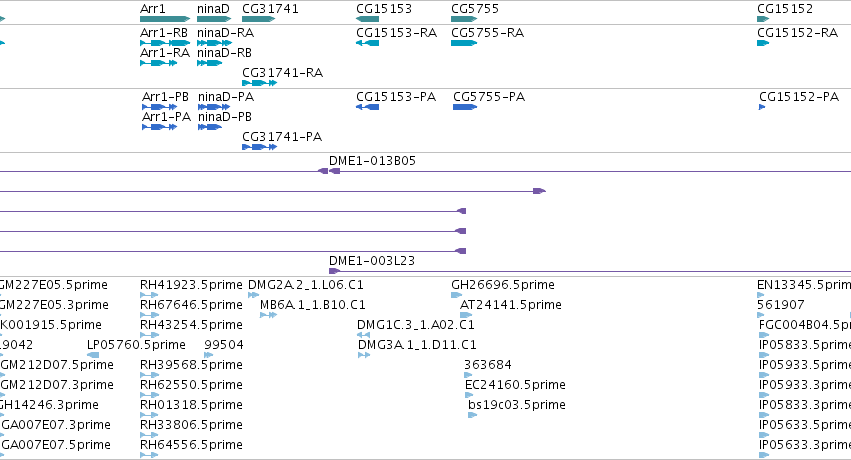Screen dimensions: 851x460
Task: Select EST RH41923.5prime
Action: click(191, 285)
